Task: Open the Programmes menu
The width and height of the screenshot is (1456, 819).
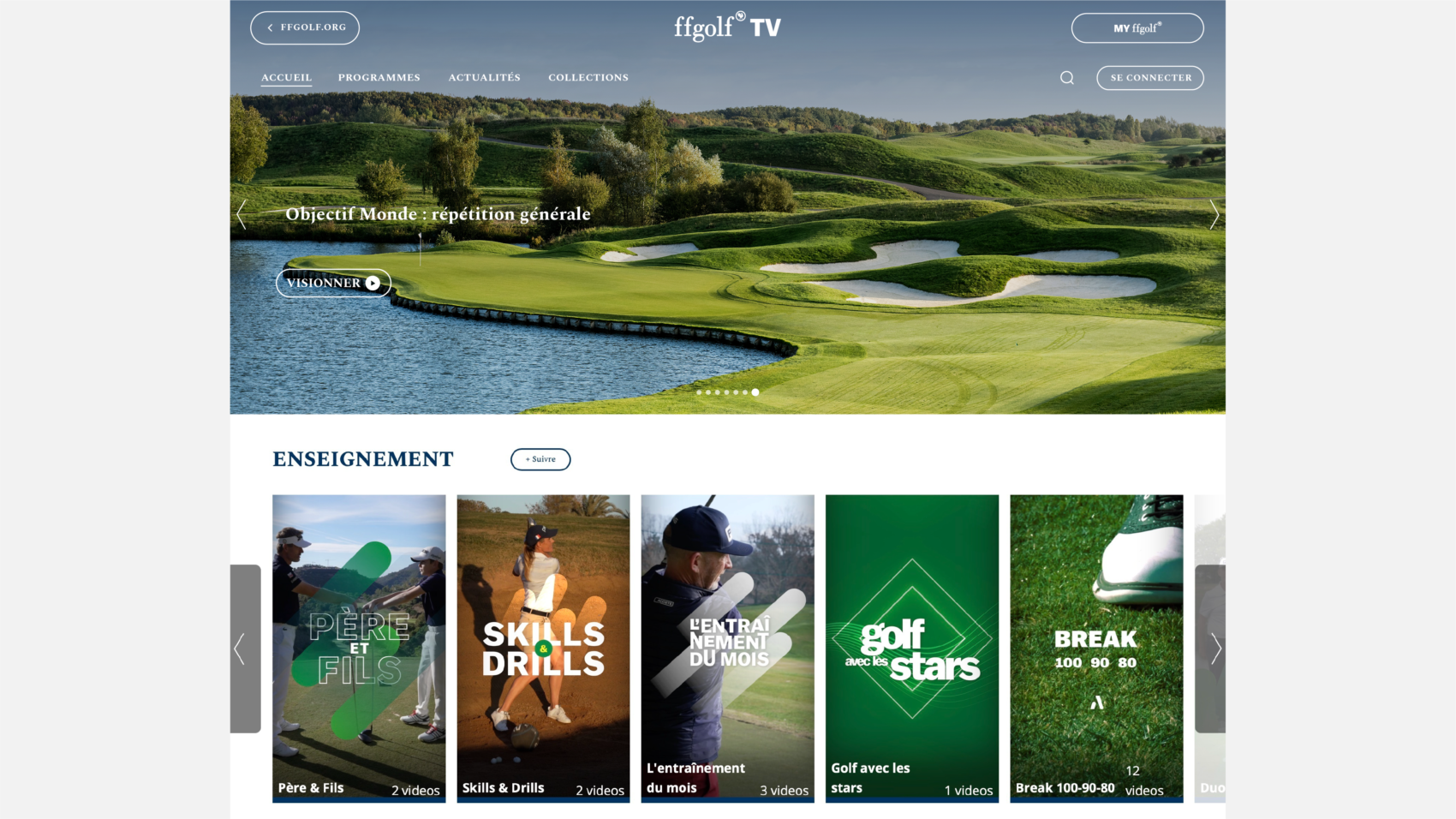Action: 379,78
